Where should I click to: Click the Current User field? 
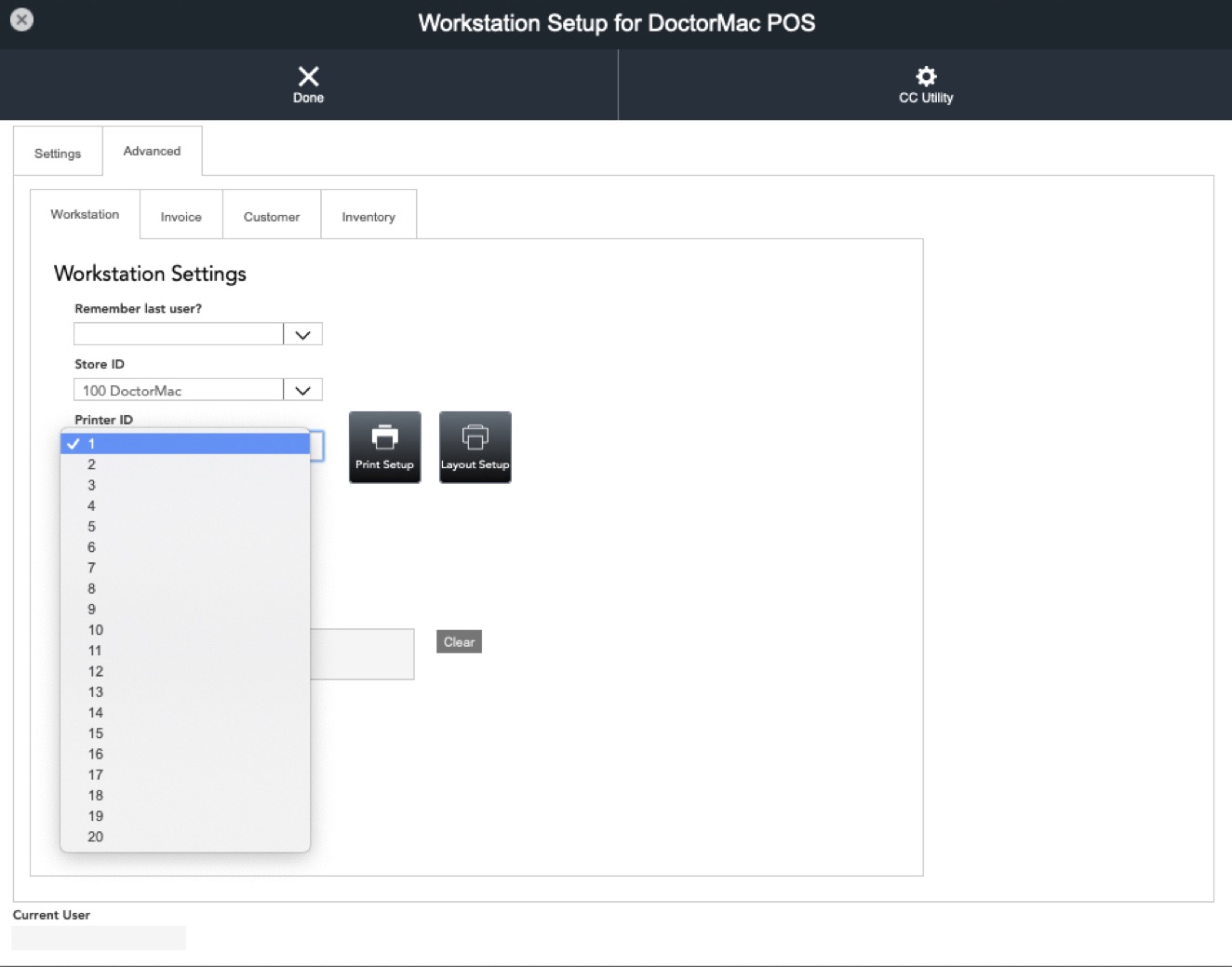[x=99, y=938]
